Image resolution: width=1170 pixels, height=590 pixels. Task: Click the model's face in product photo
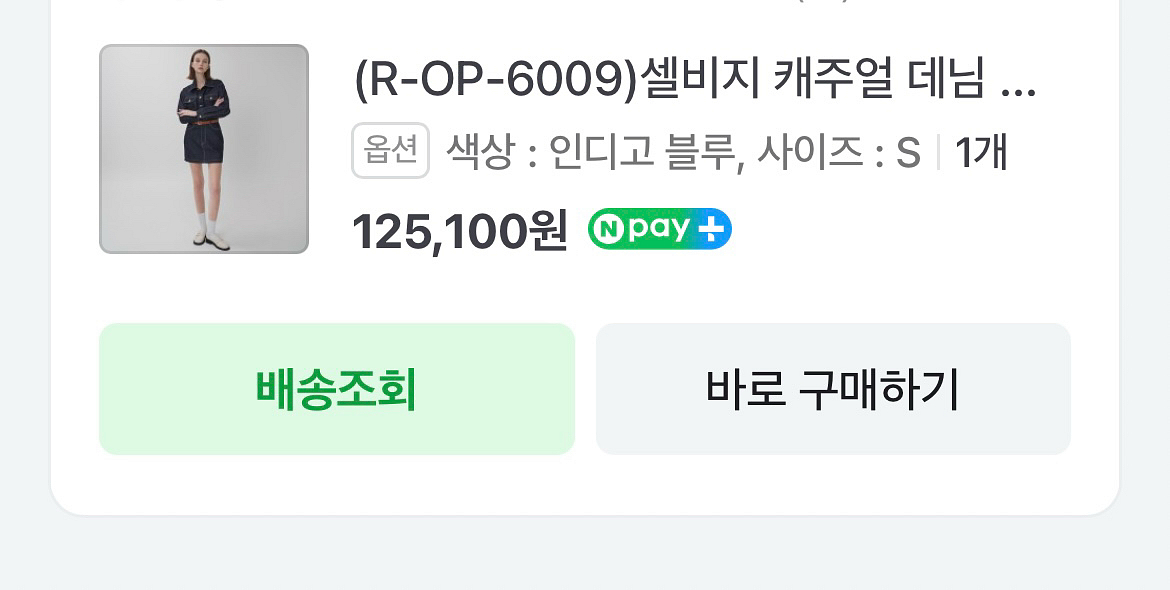[201, 61]
